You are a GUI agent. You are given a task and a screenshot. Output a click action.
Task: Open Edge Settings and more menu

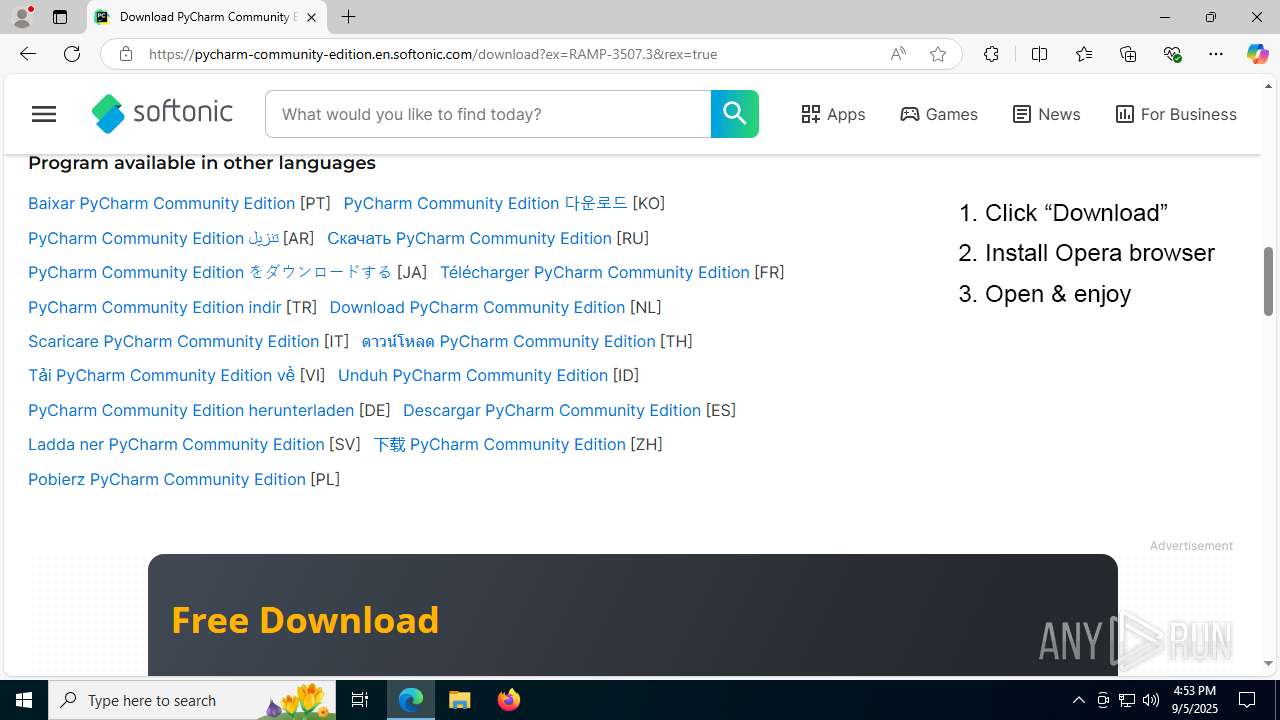coord(1216,54)
